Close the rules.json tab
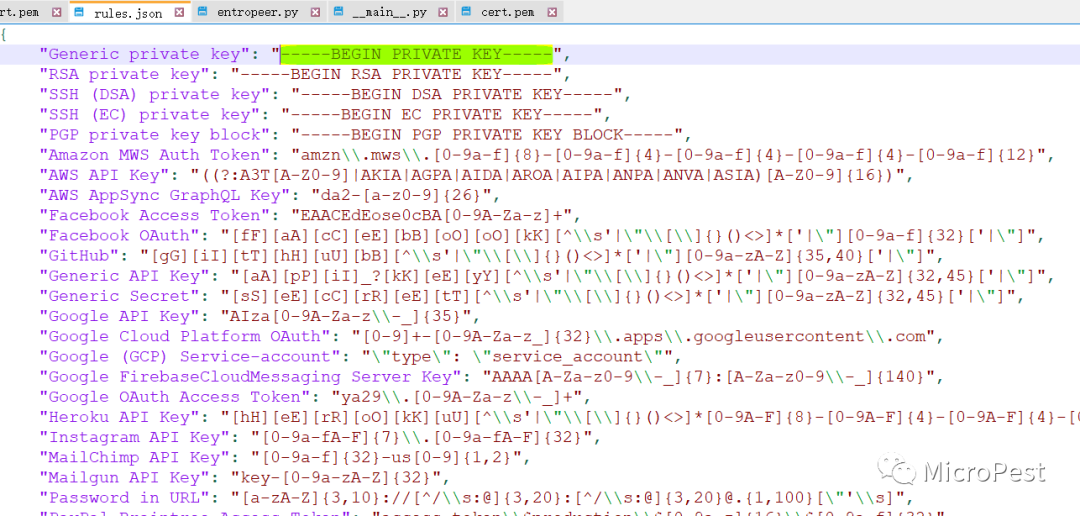Image resolution: width=1080 pixels, height=516 pixels. pyautogui.click(x=179, y=12)
